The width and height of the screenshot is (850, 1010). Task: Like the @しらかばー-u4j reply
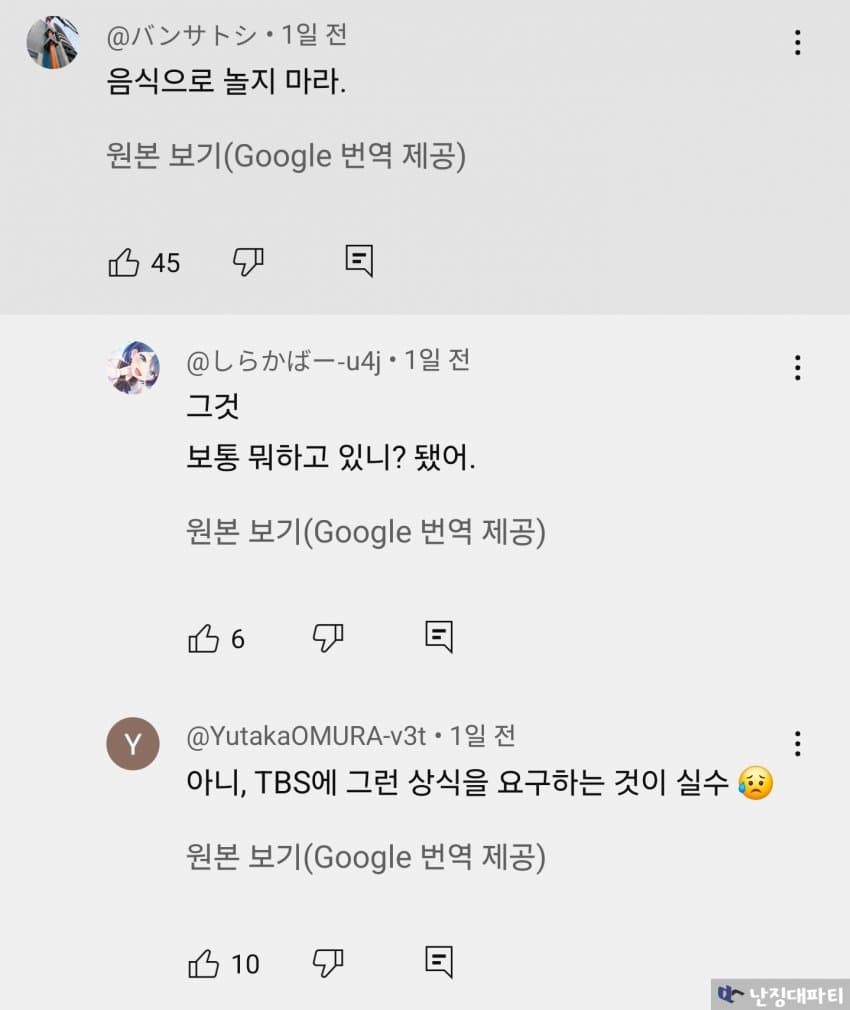[x=204, y=638]
